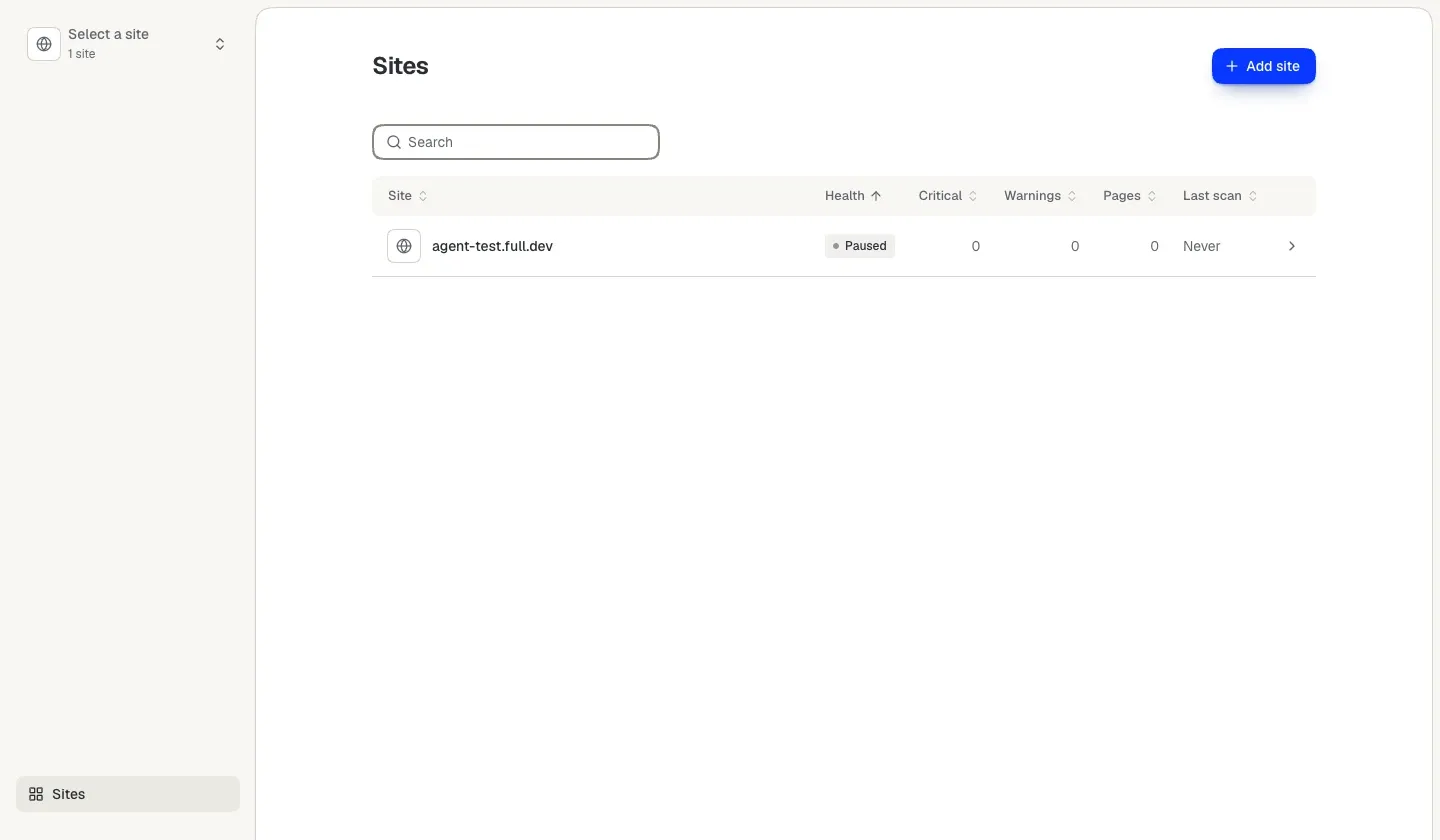
Task: Open the Select a site dropdown
Action: click(x=128, y=44)
